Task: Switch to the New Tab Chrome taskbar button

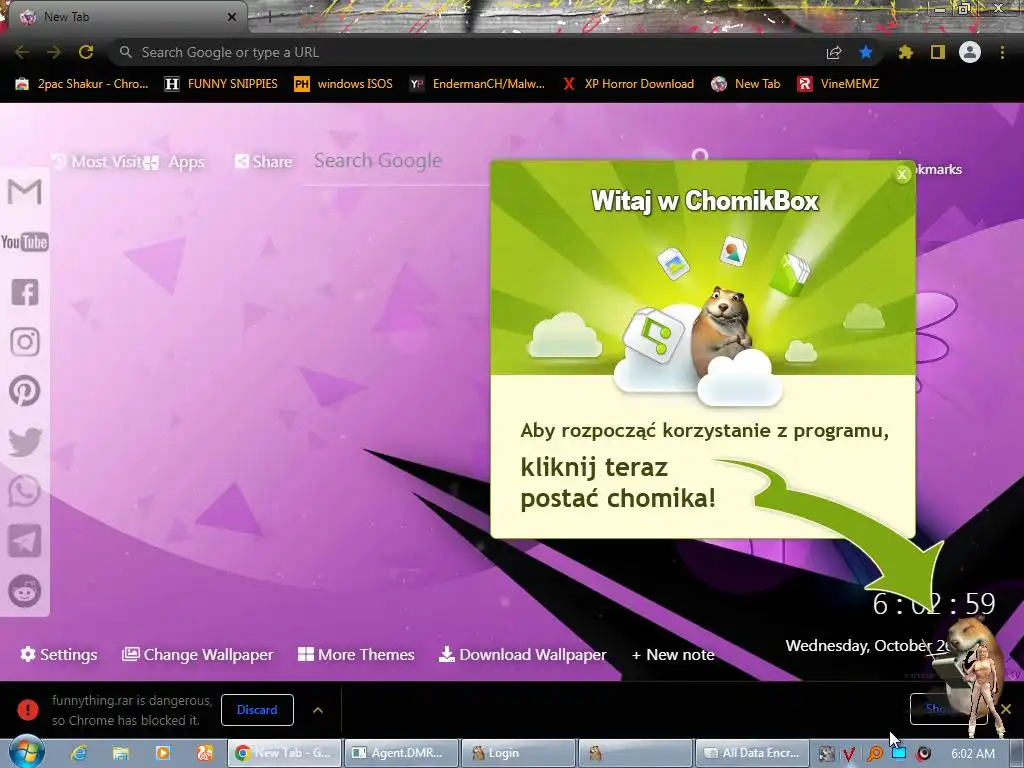Action: [284, 753]
